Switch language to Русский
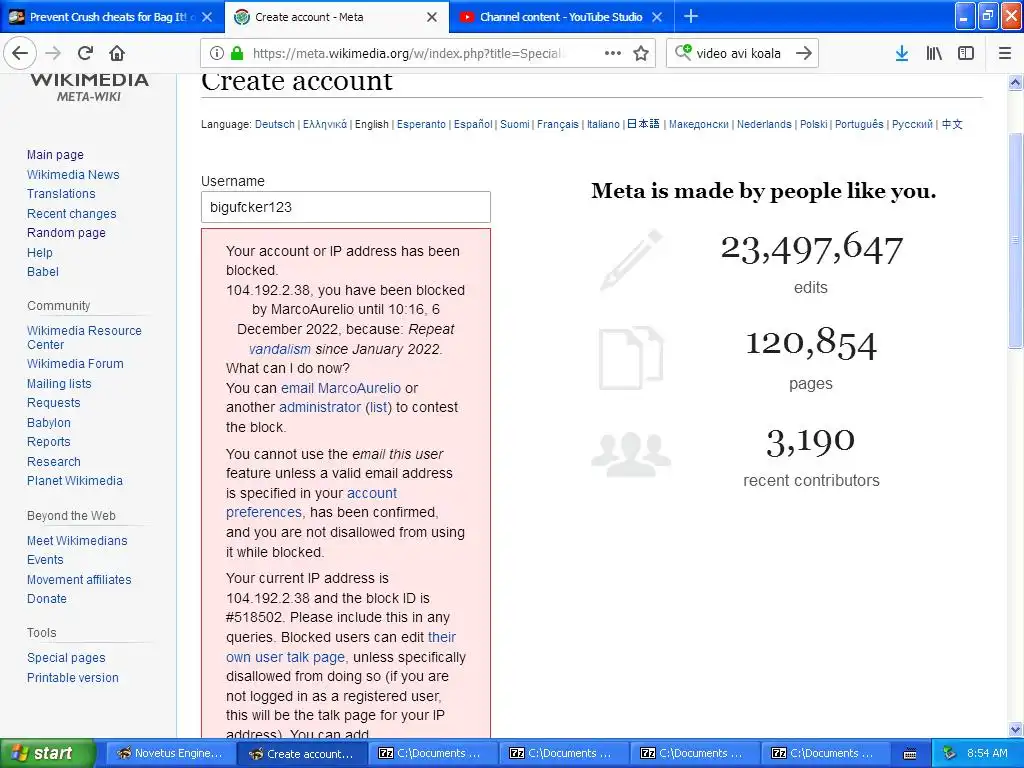Image resolution: width=1024 pixels, height=768 pixels. (x=912, y=124)
